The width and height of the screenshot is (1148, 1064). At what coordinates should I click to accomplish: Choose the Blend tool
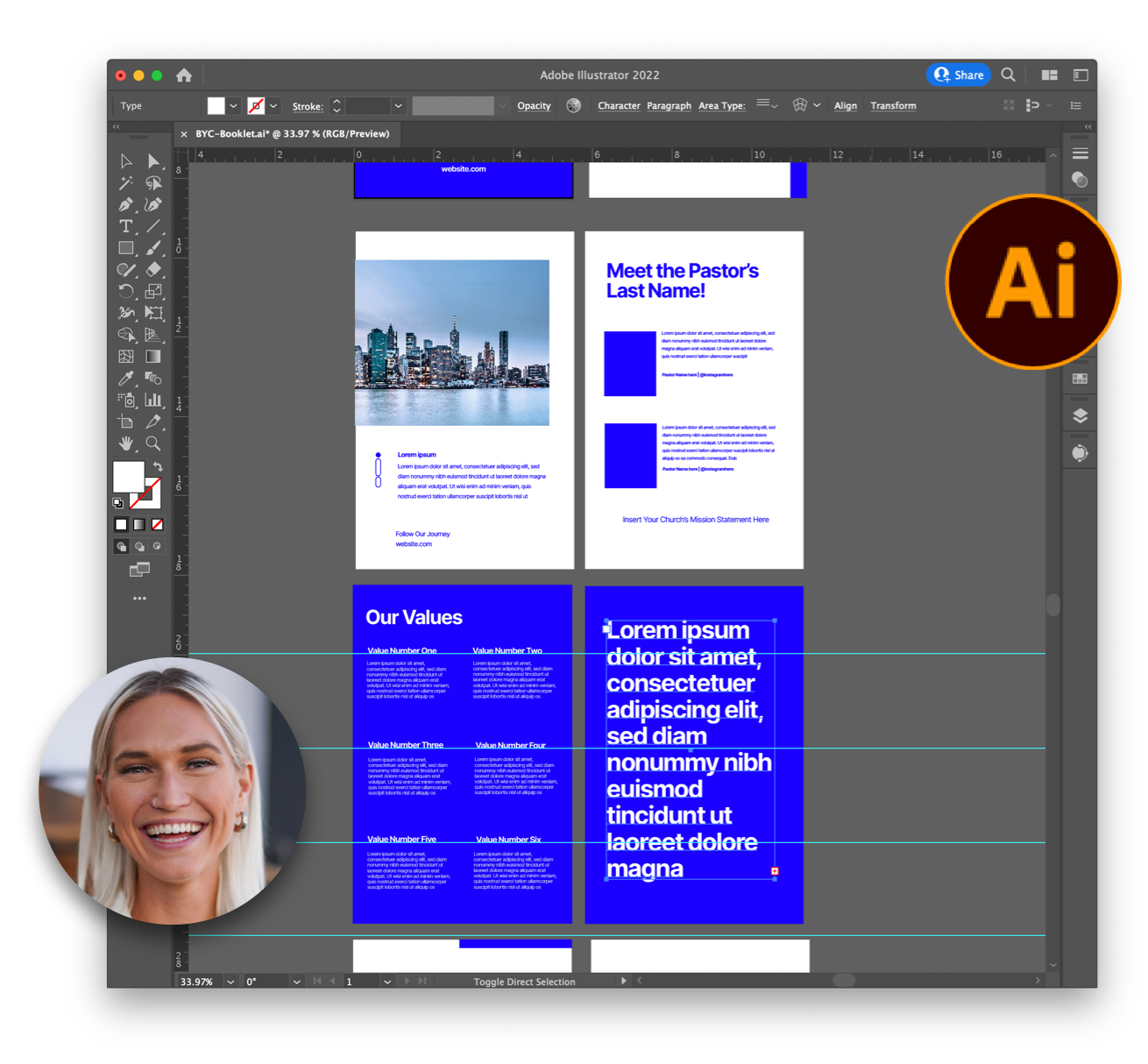click(153, 379)
